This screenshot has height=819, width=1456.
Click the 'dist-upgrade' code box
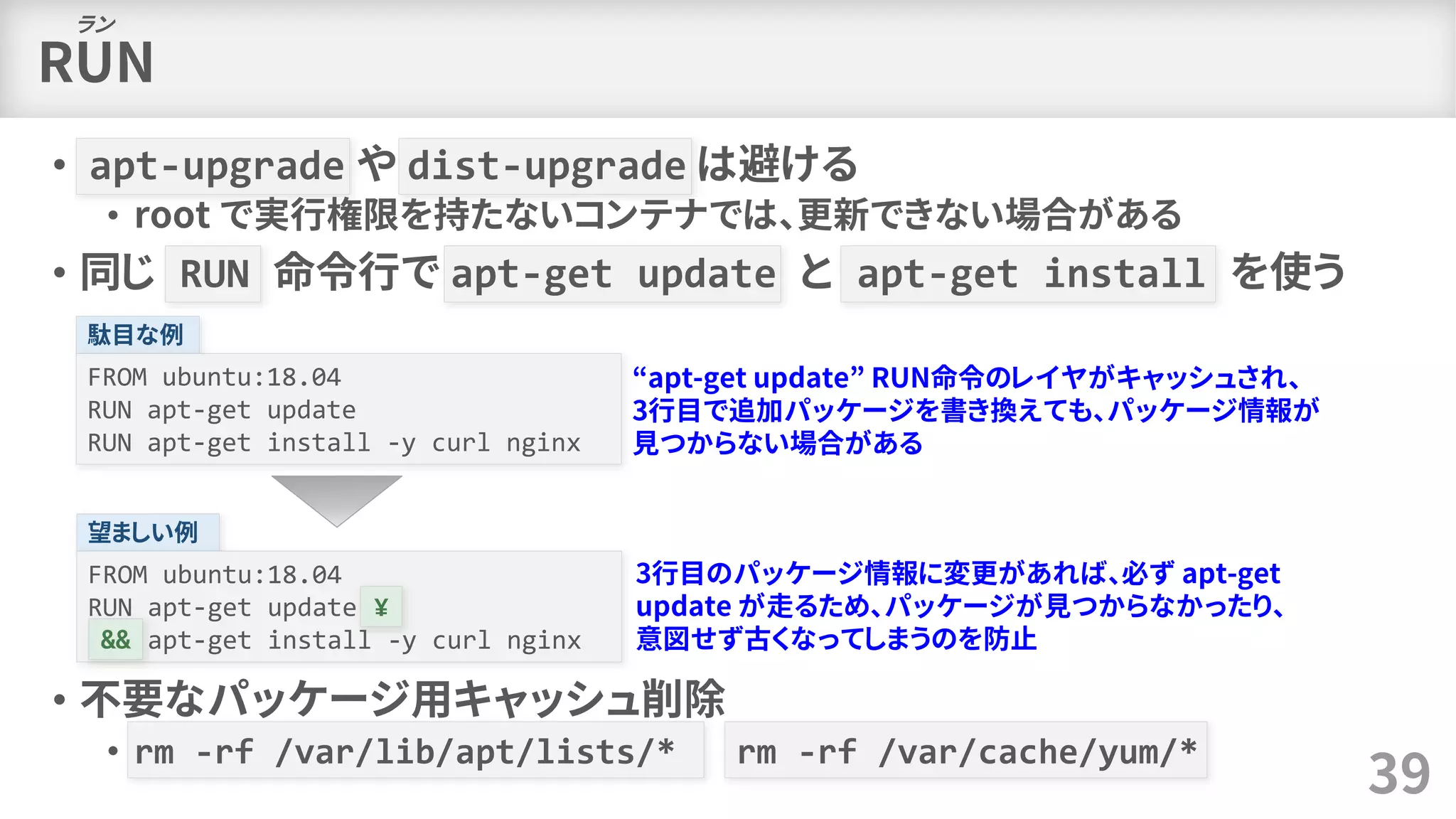(545, 166)
